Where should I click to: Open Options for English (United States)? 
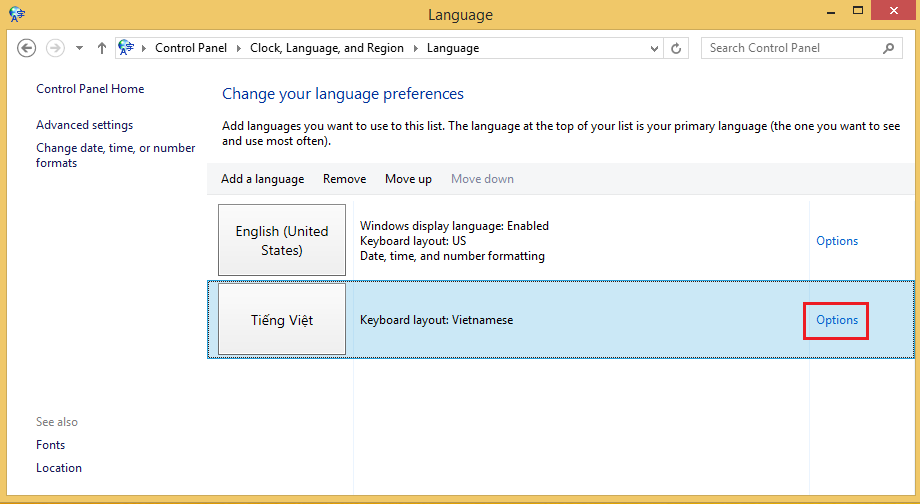click(x=837, y=241)
